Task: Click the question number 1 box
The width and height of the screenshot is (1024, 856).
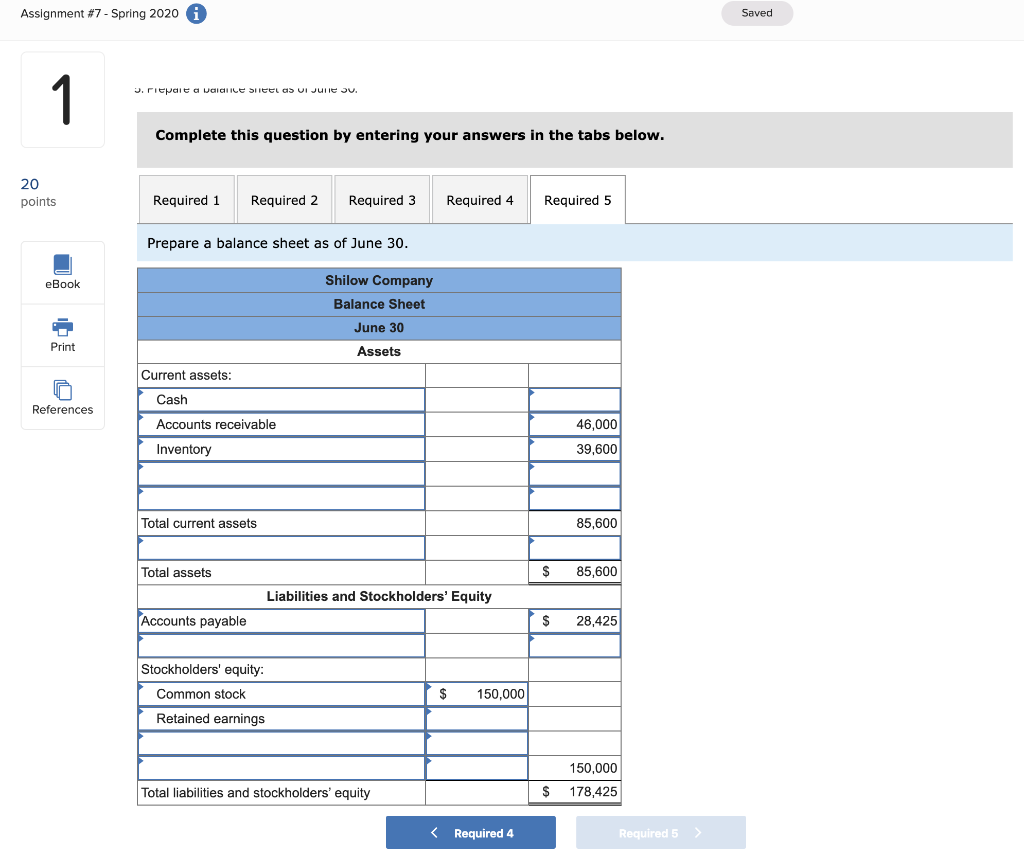Action: [x=62, y=99]
